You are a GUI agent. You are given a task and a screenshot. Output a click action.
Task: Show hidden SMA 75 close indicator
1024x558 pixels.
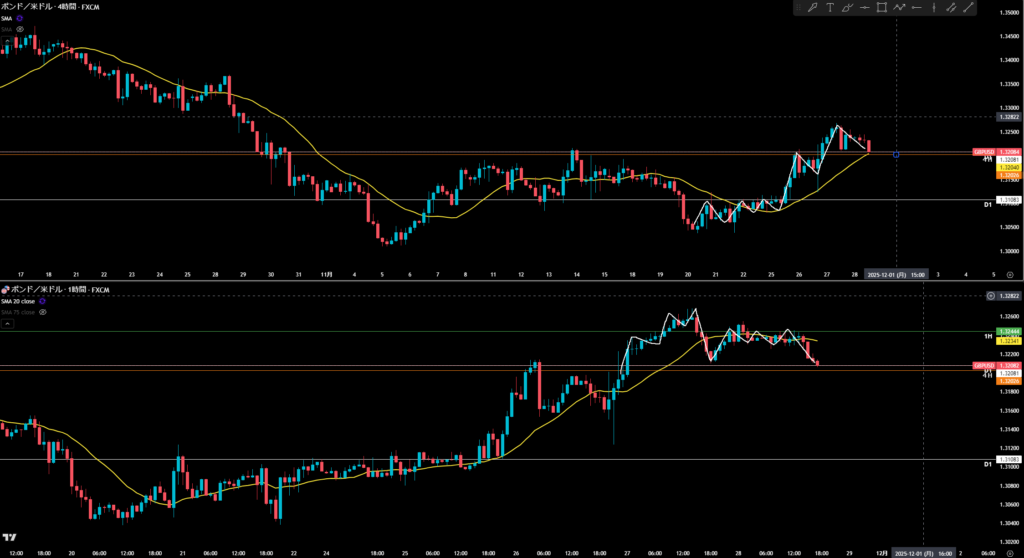[45, 312]
